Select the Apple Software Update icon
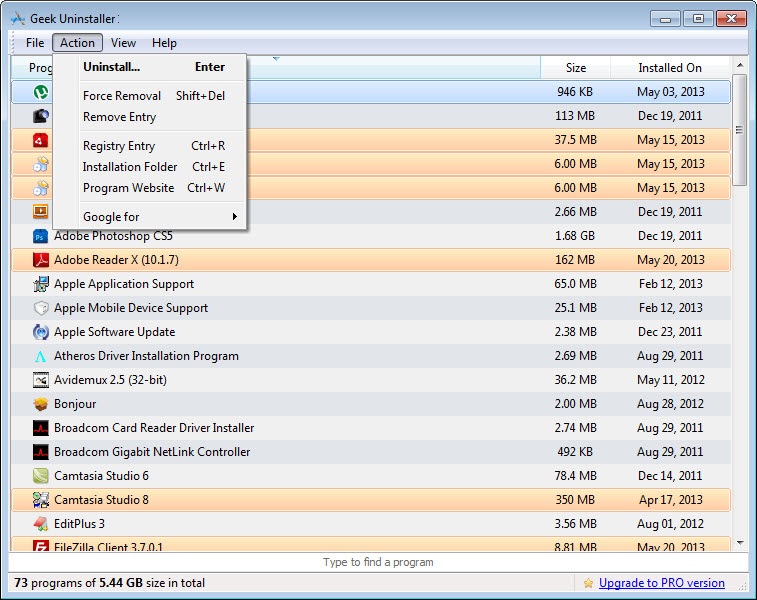757x600 pixels. point(40,332)
